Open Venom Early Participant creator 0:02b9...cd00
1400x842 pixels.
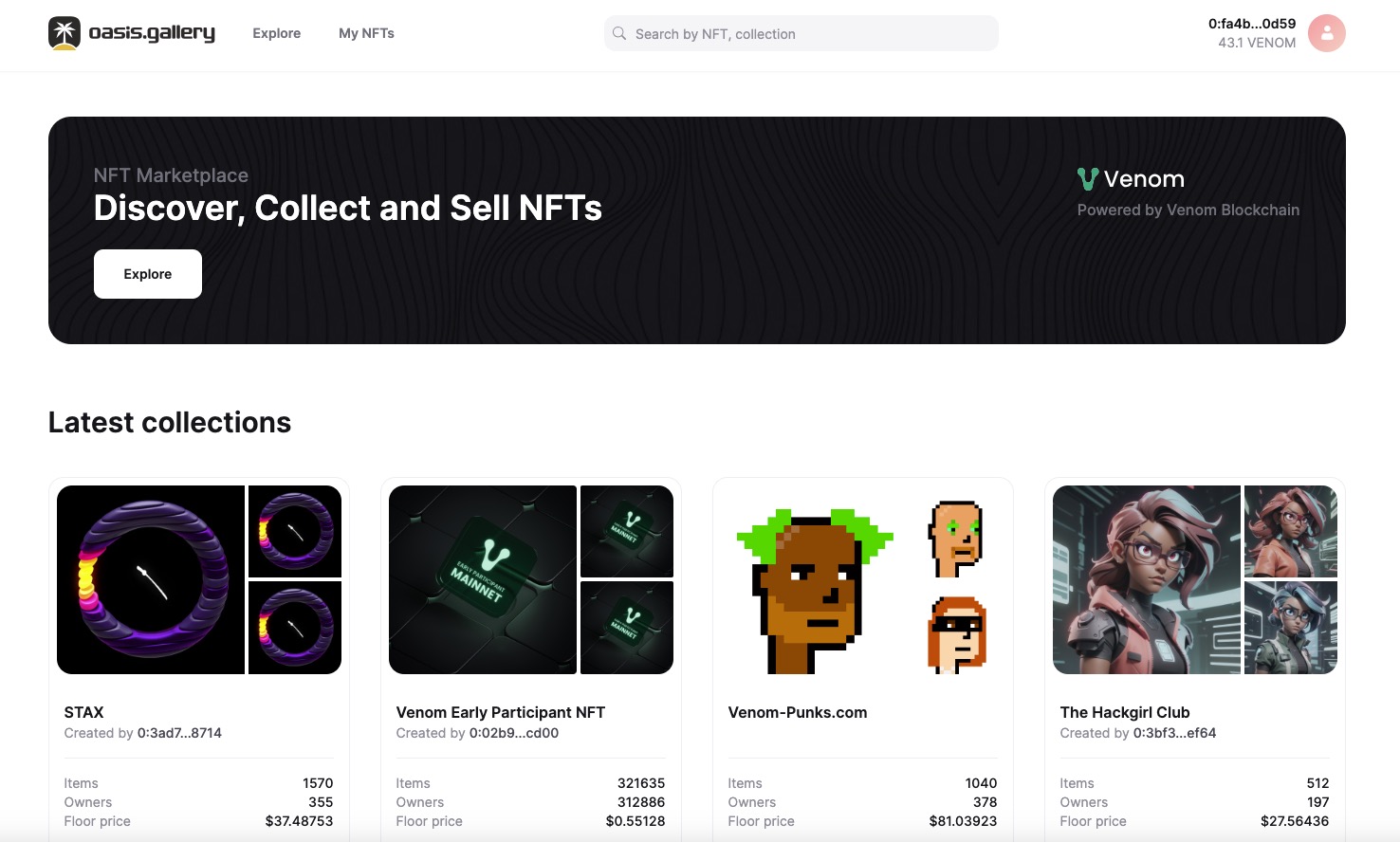point(513,733)
